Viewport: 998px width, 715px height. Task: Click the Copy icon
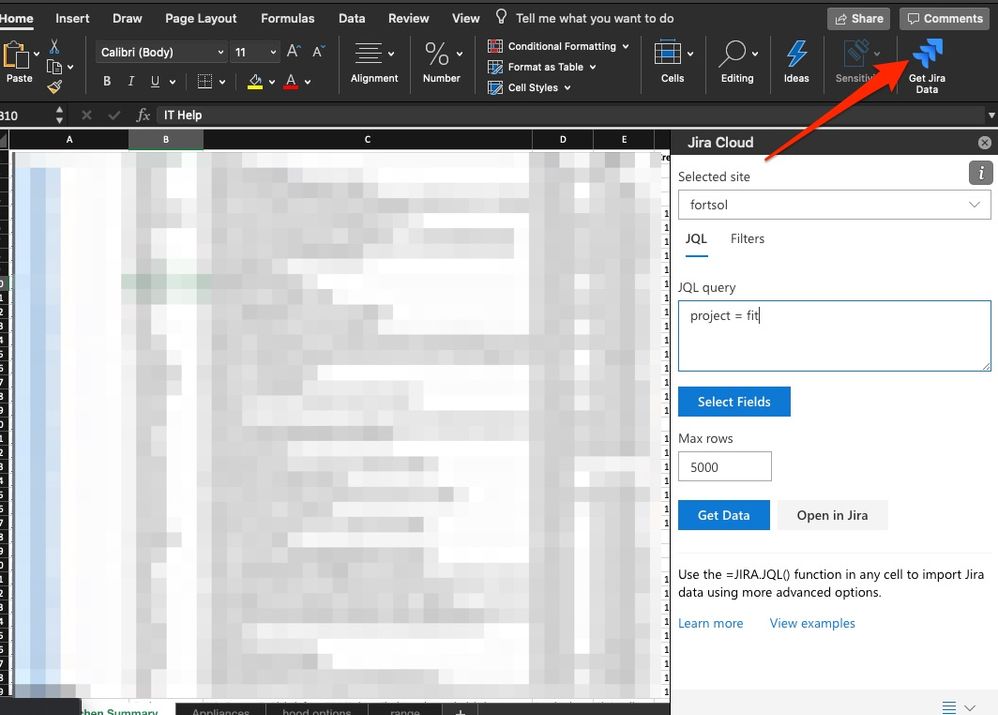click(x=55, y=66)
